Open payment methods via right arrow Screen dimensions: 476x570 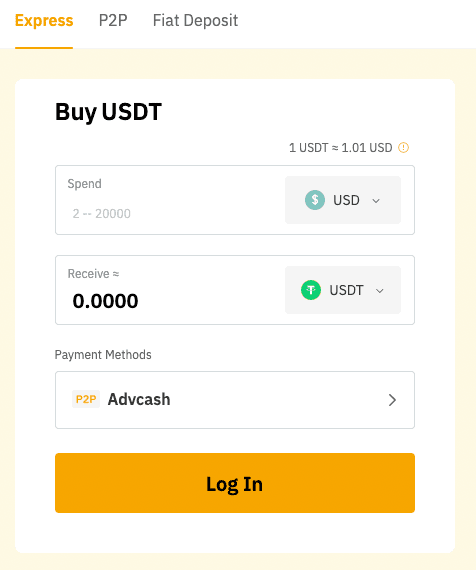pos(392,400)
